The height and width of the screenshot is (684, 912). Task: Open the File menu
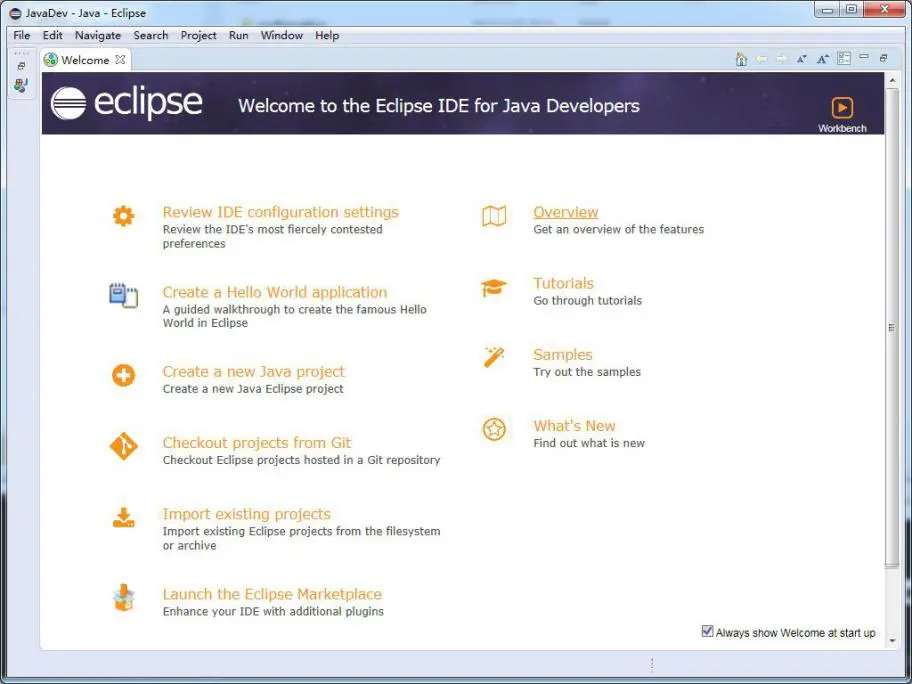22,35
